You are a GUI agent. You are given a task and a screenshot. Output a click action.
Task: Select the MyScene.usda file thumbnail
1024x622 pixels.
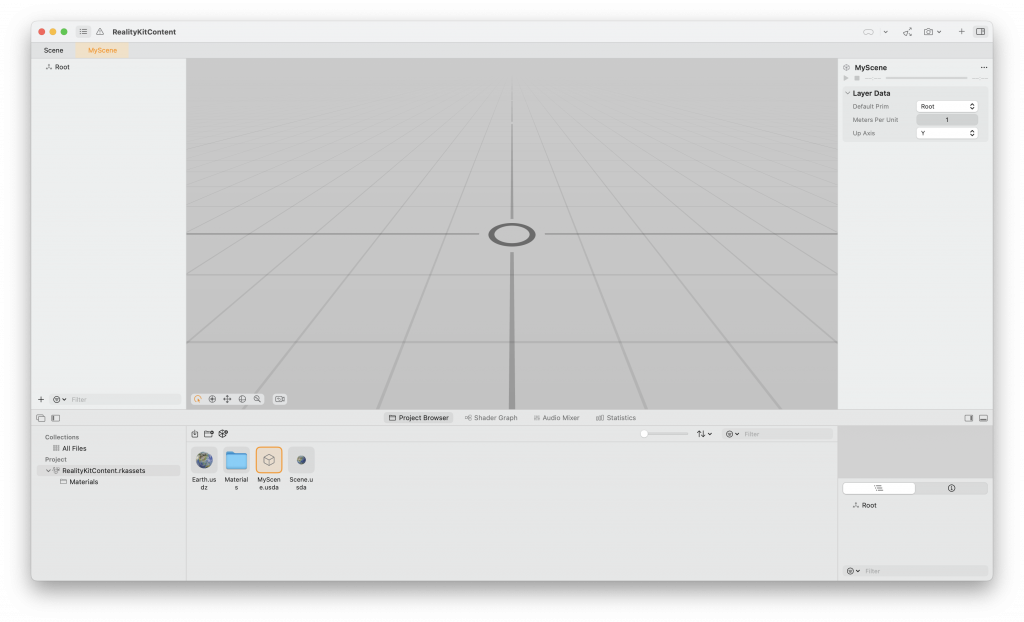pyautogui.click(x=269, y=460)
